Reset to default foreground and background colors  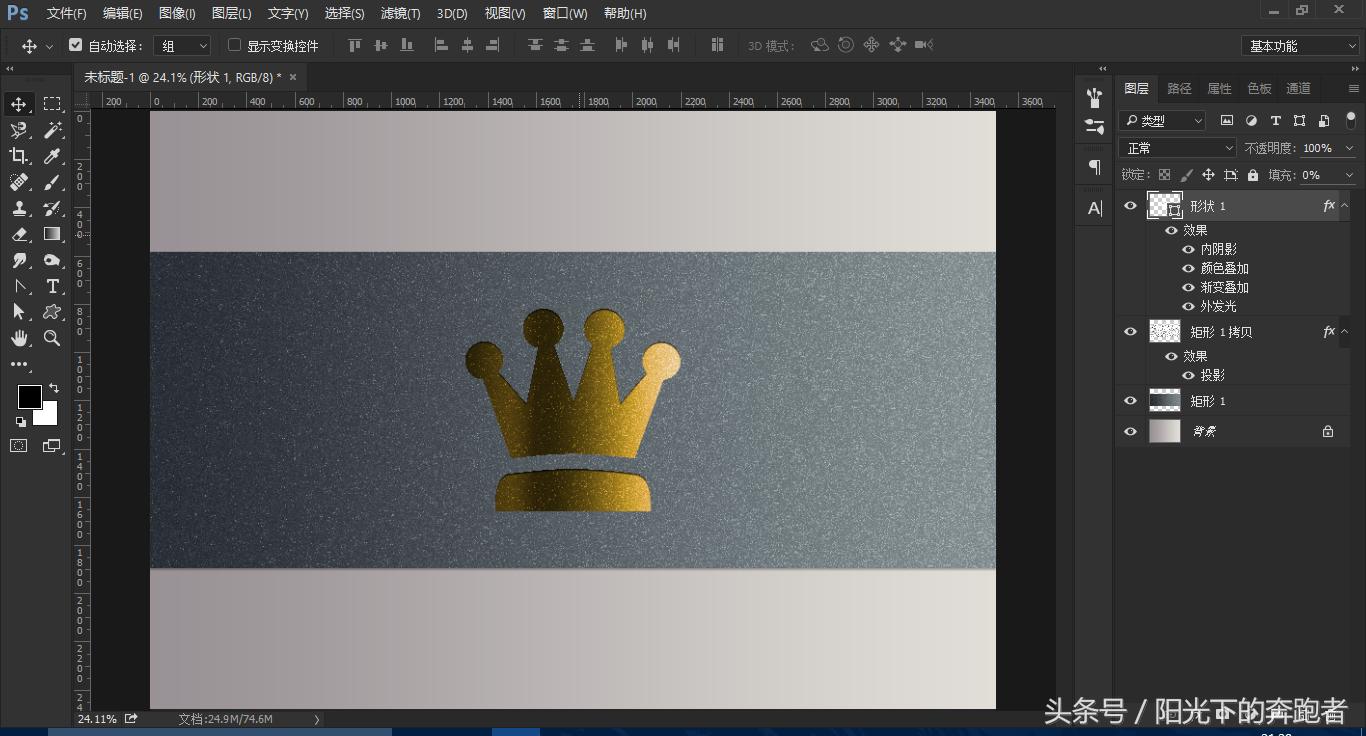pos(20,422)
